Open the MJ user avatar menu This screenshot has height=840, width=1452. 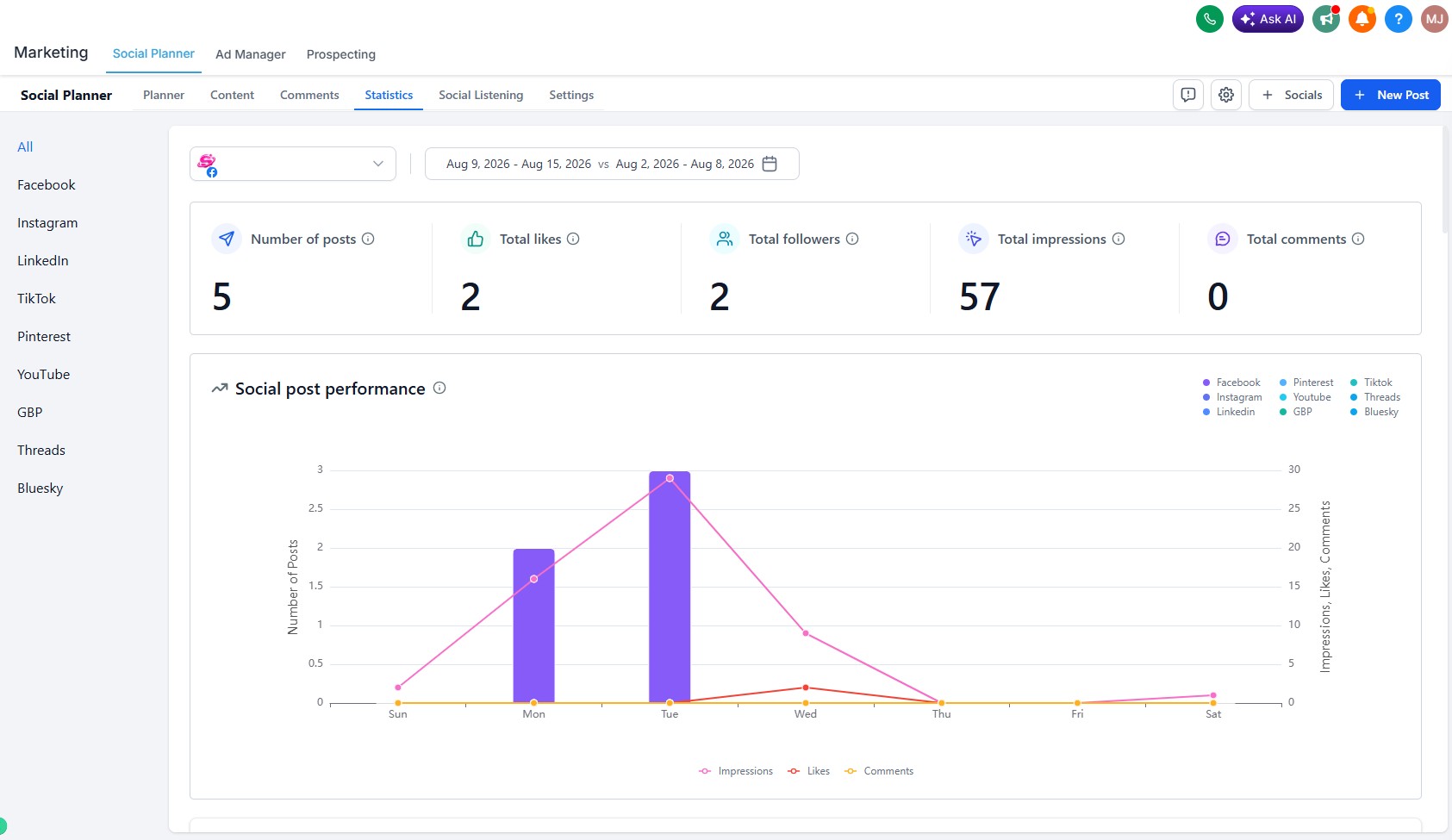click(1435, 19)
